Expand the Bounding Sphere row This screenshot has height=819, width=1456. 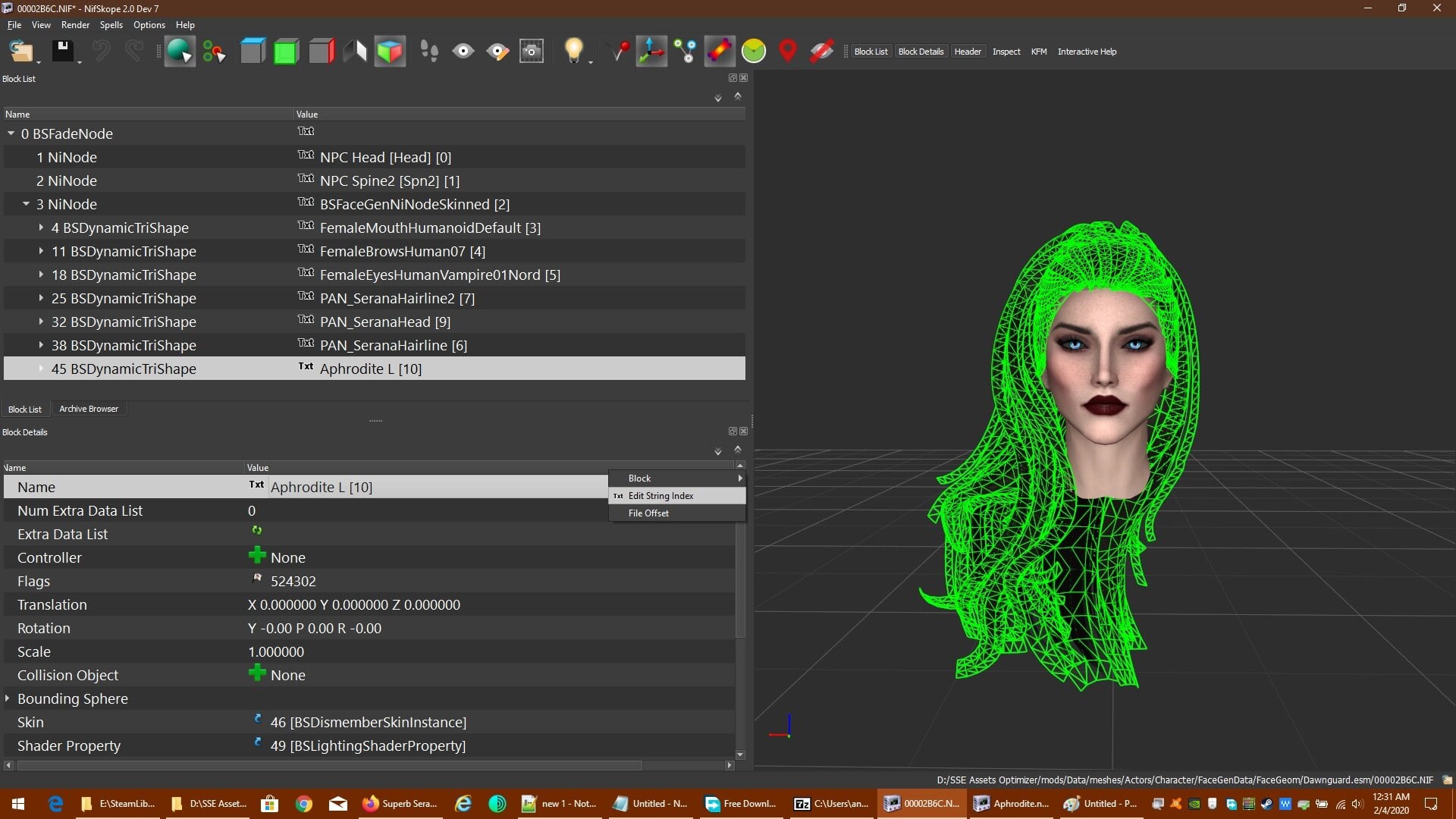[8, 698]
